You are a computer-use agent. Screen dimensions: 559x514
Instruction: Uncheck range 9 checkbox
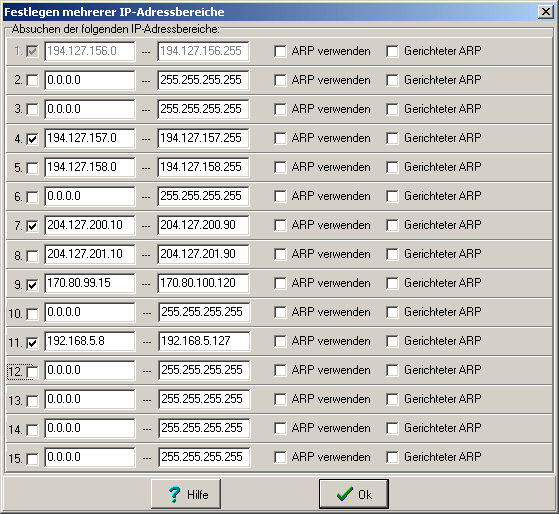point(32,284)
